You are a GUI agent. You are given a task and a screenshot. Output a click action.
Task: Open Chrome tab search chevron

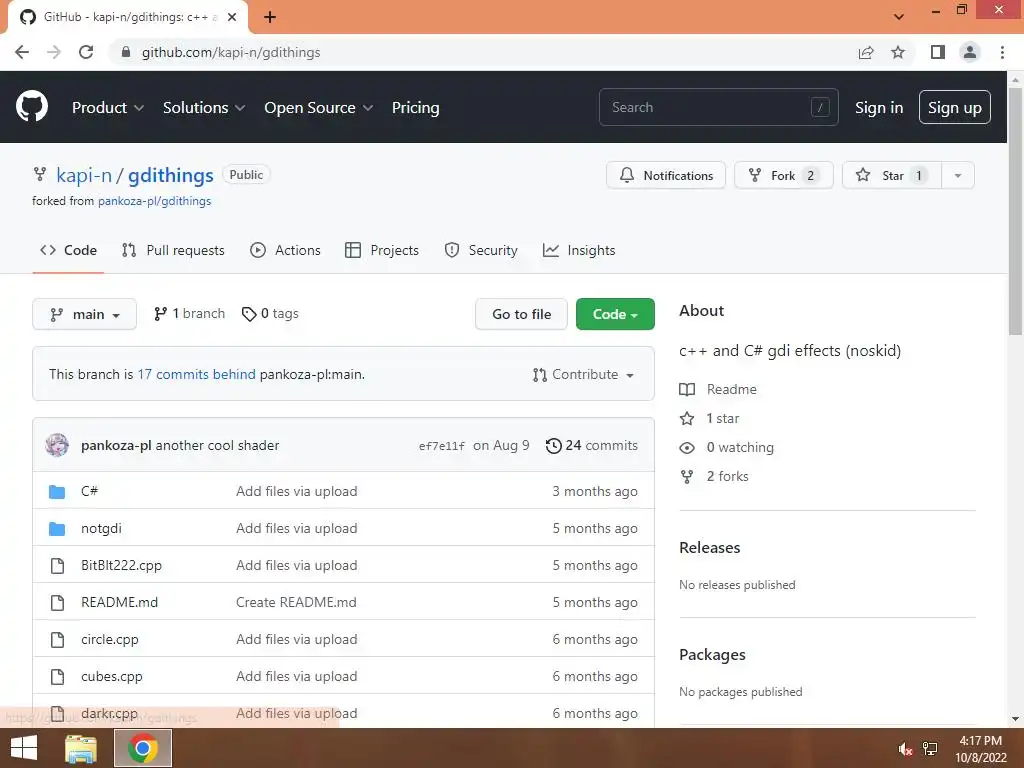click(x=899, y=17)
